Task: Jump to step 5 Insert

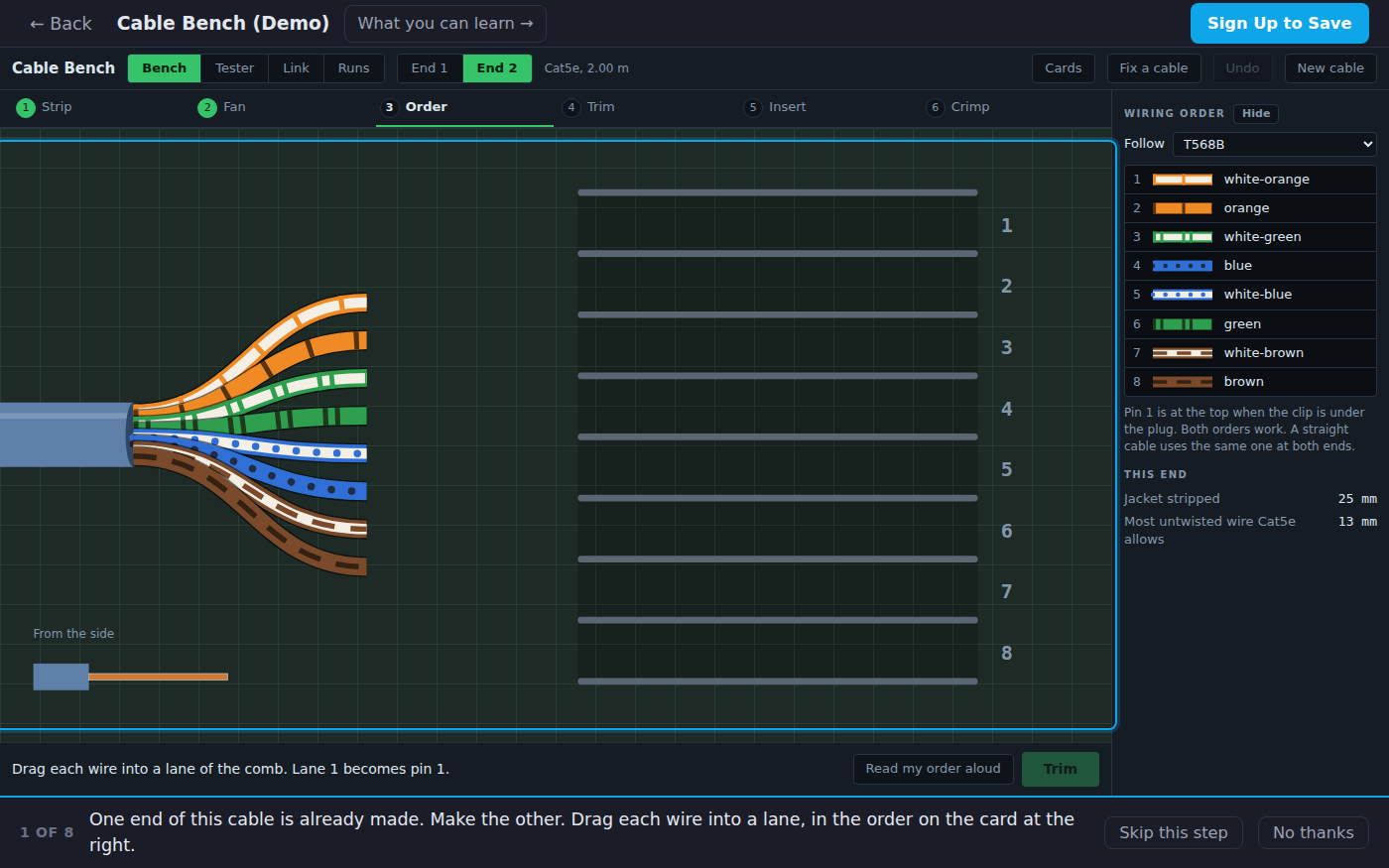Action: tap(776, 107)
